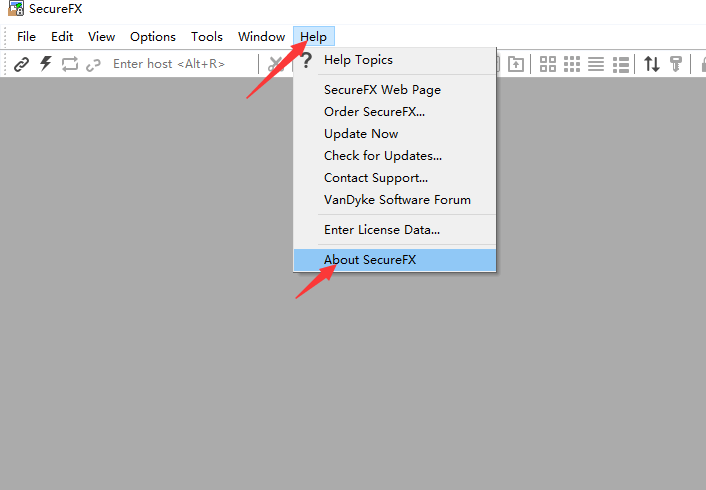The image size is (706, 490).
Task: Click the key icon in toolbar
Action: click(676, 64)
